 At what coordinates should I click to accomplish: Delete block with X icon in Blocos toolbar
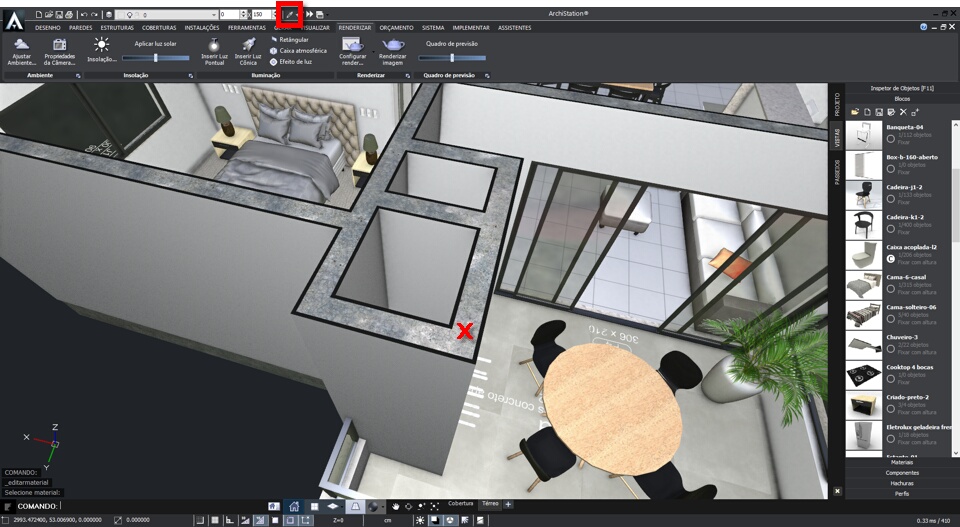point(903,112)
